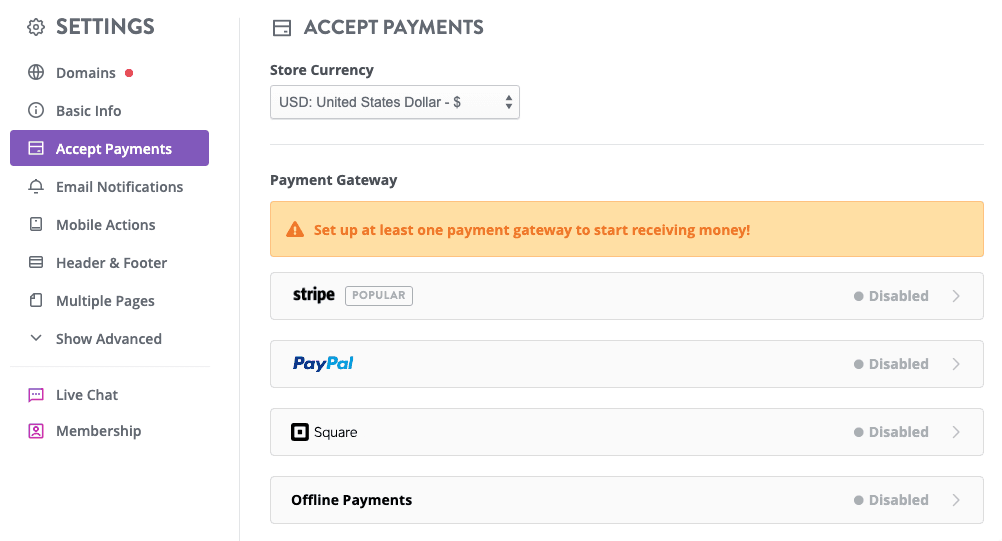Click the Domains globe icon
The height and width of the screenshot is (541, 1002).
point(36,73)
